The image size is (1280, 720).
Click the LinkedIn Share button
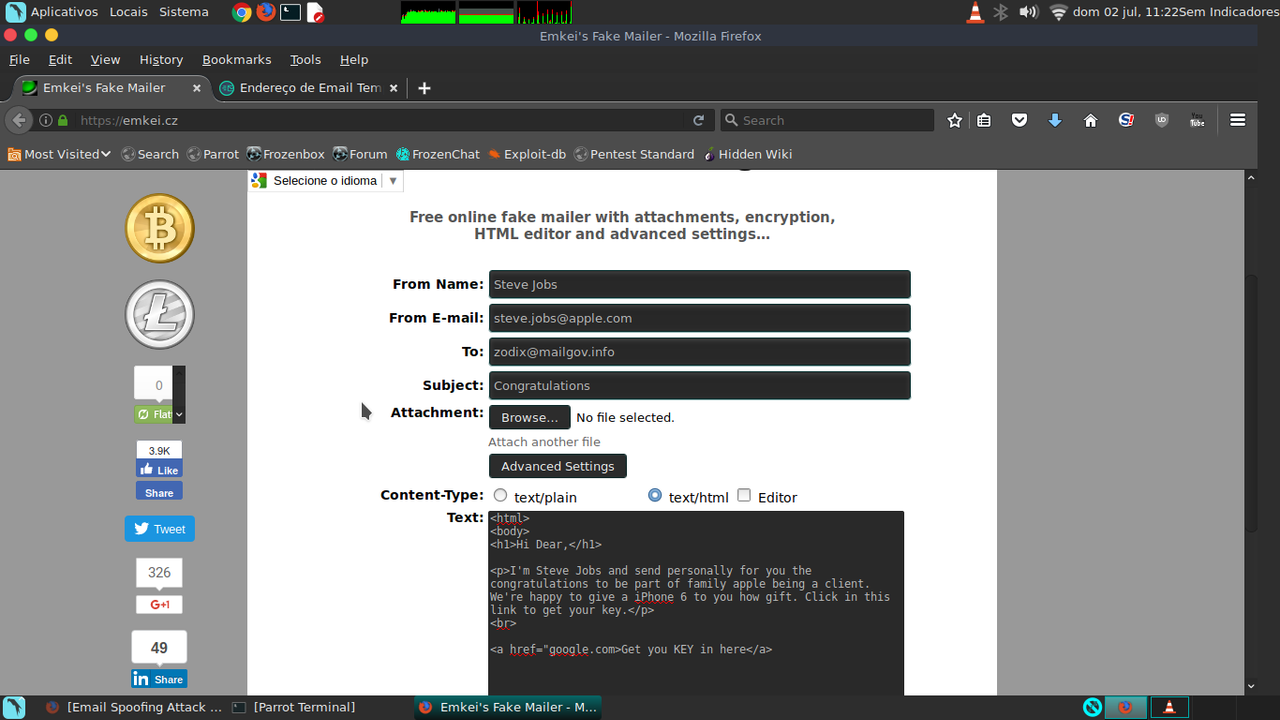click(159, 679)
